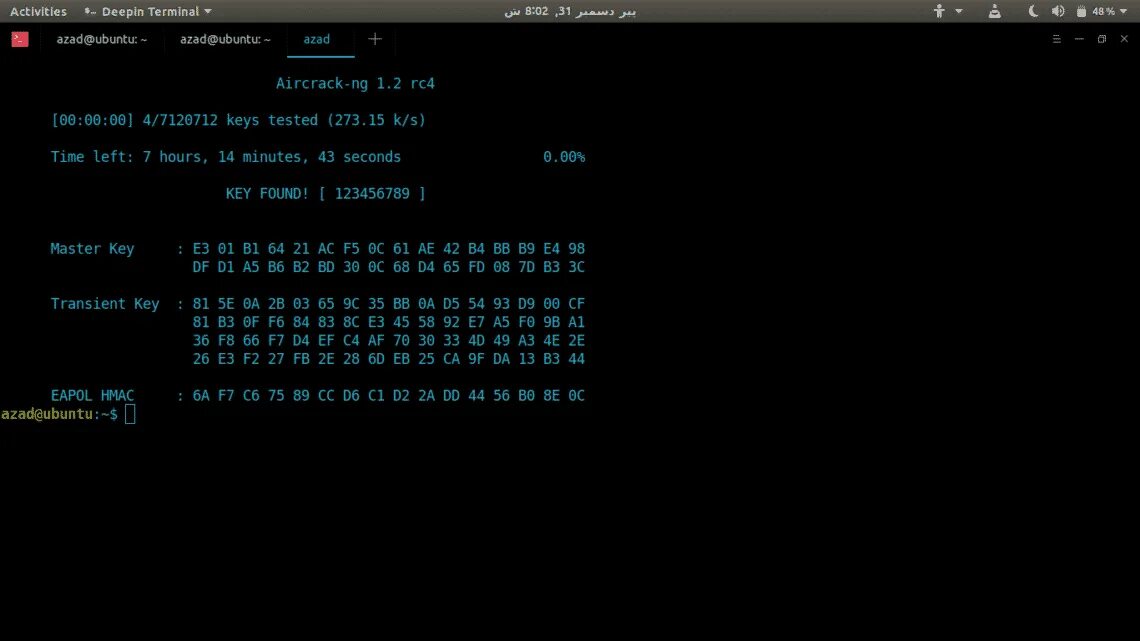Click the Master Key first hex row
This screenshot has height=641, width=1140.
coord(388,249)
